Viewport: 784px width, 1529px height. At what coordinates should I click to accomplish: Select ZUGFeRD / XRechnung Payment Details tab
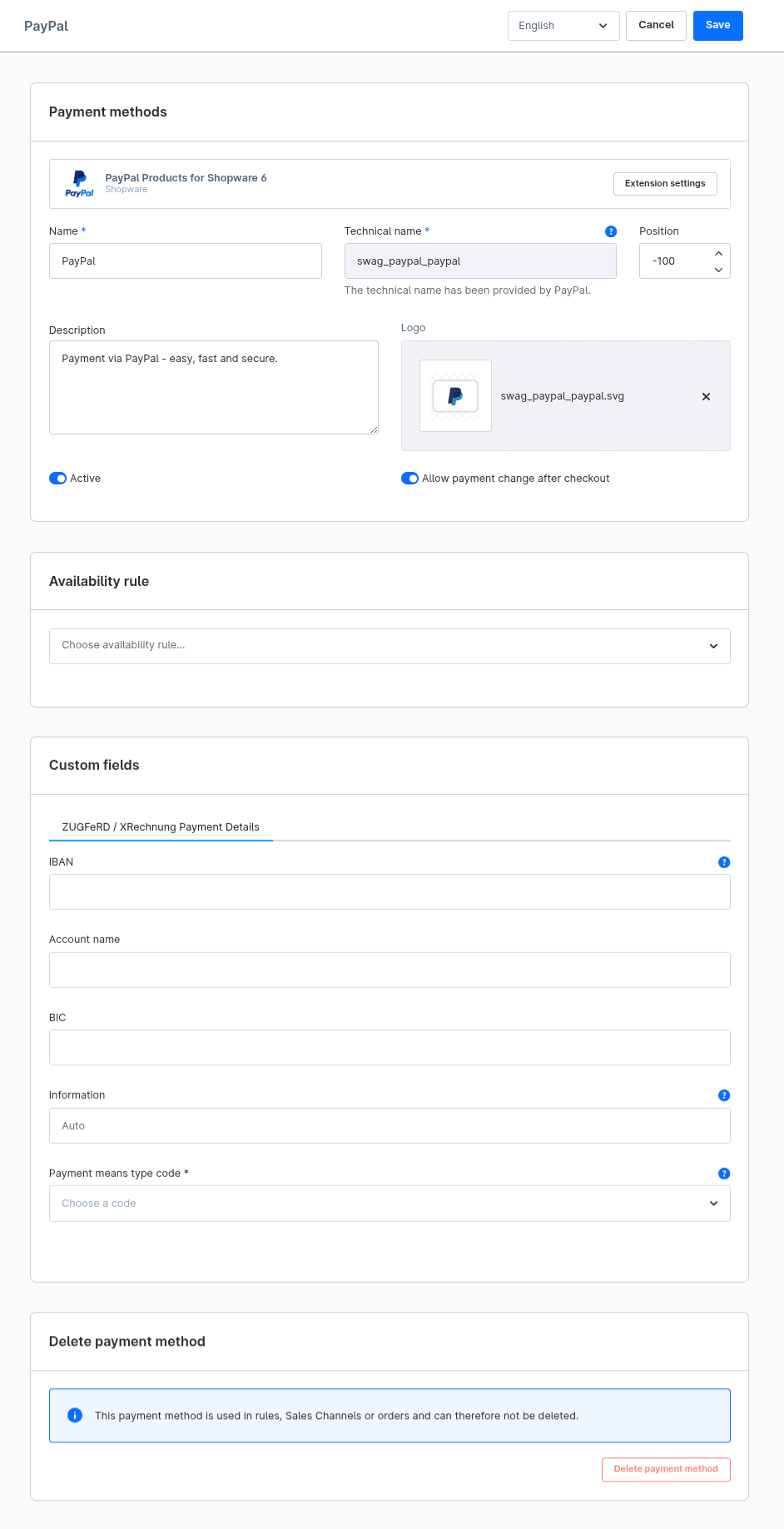coord(161,827)
